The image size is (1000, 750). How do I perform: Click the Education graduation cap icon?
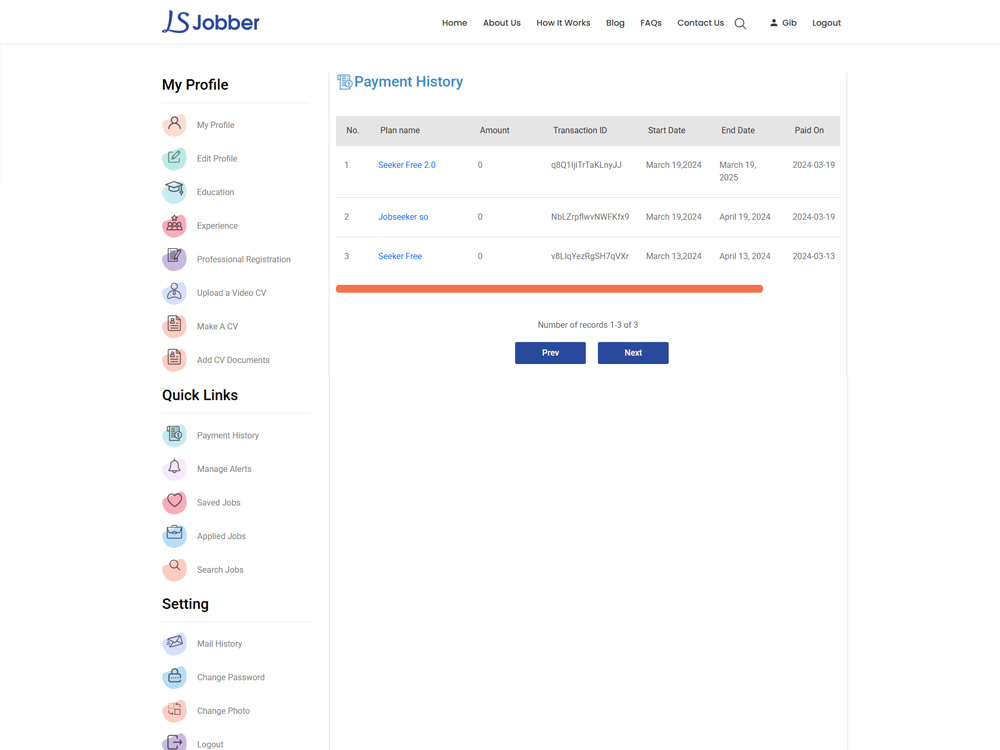[174, 191]
